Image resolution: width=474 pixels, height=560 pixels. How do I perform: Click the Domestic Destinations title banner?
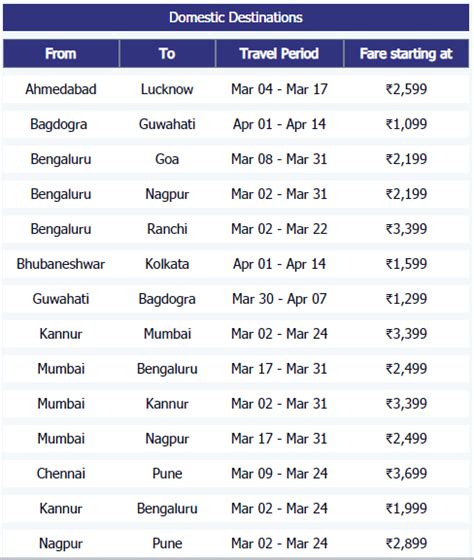(x=236, y=17)
